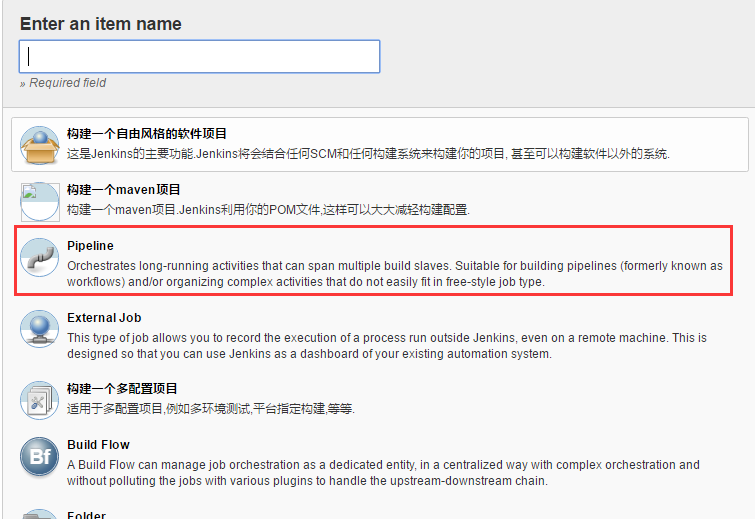Screen dimensions: 755x519
Task: Click the multi-configuration project icon
Action: click(39, 400)
